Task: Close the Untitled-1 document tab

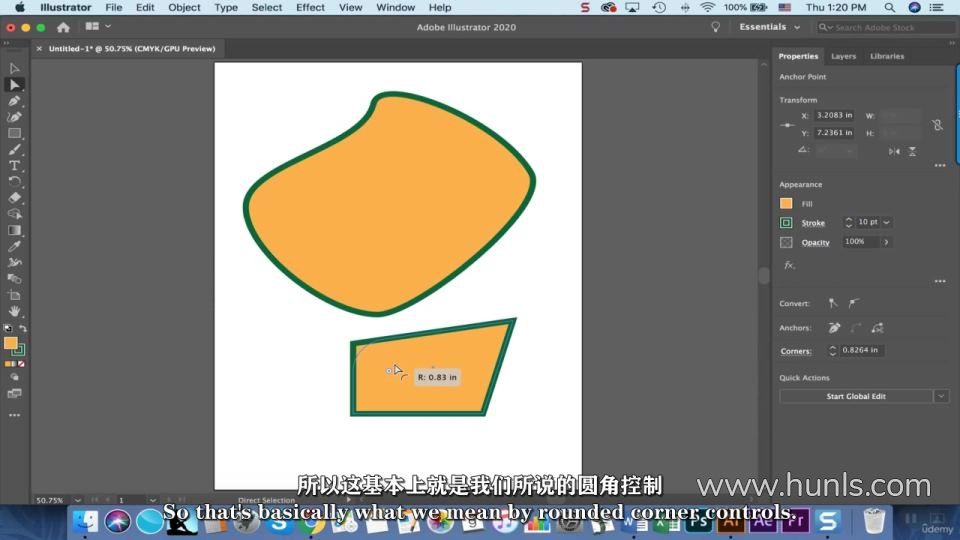Action: point(39,48)
